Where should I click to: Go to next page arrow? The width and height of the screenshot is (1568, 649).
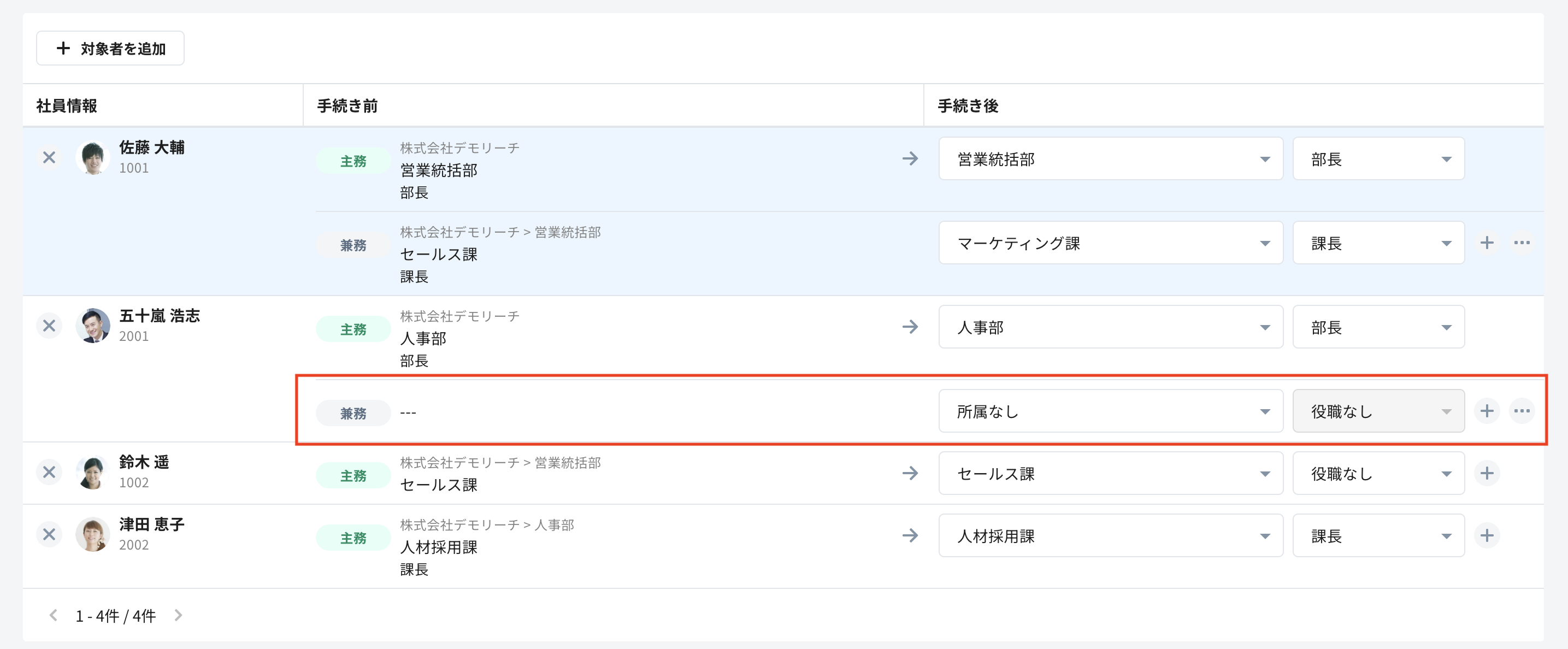178,616
